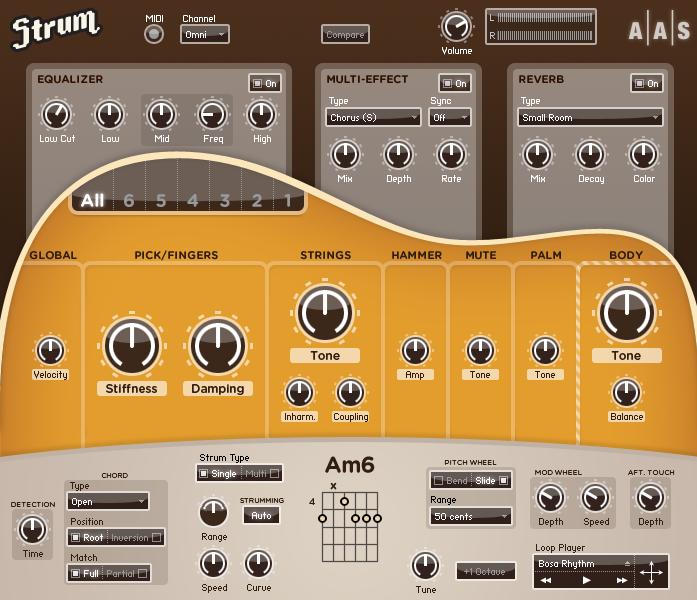Toggle the Multi-Effect On switch
This screenshot has width=697, height=600.
coord(455,83)
